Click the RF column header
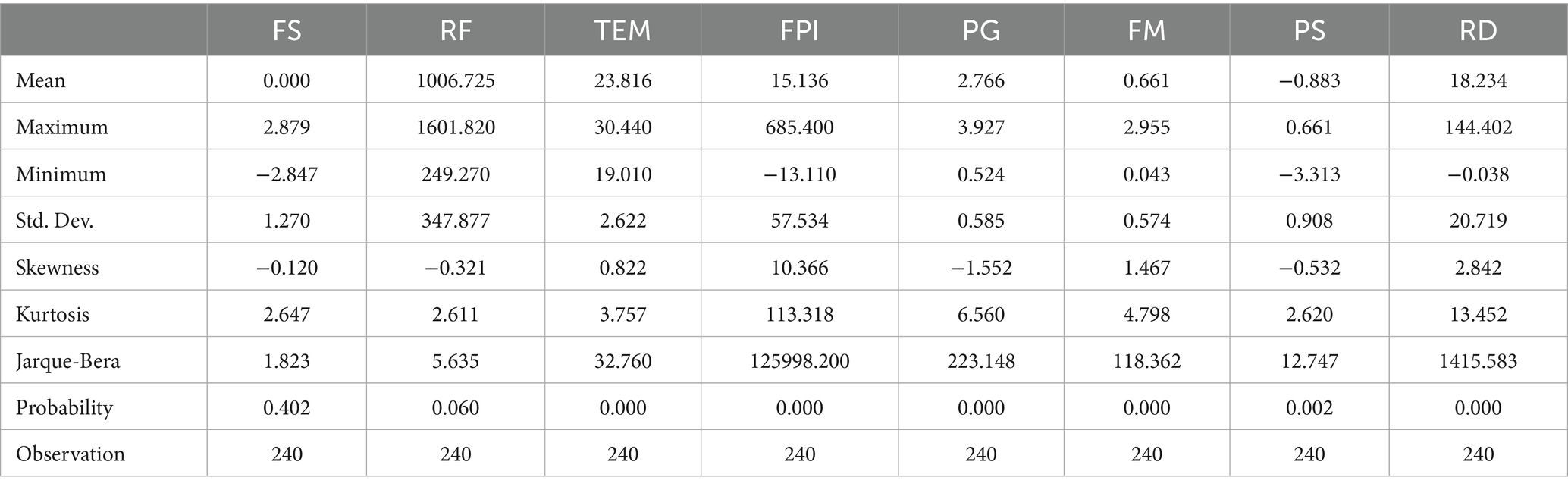This screenshot has width=1568, height=490. [x=455, y=30]
